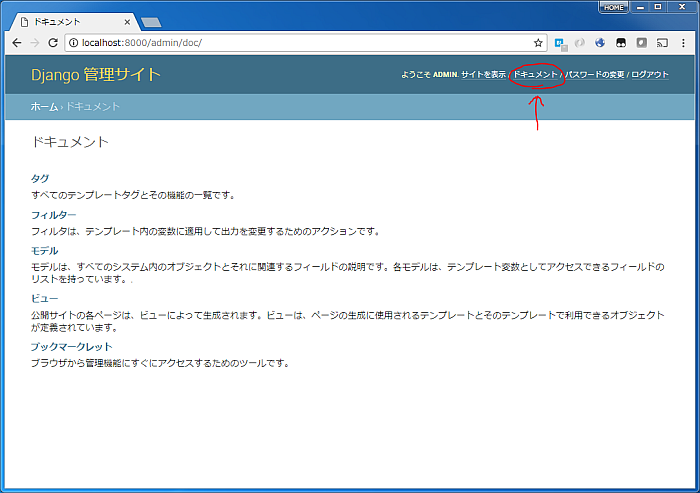Click the パスワードの変更 link
The width and height of the screenshot is (700, 493).
tap(595, 75)
